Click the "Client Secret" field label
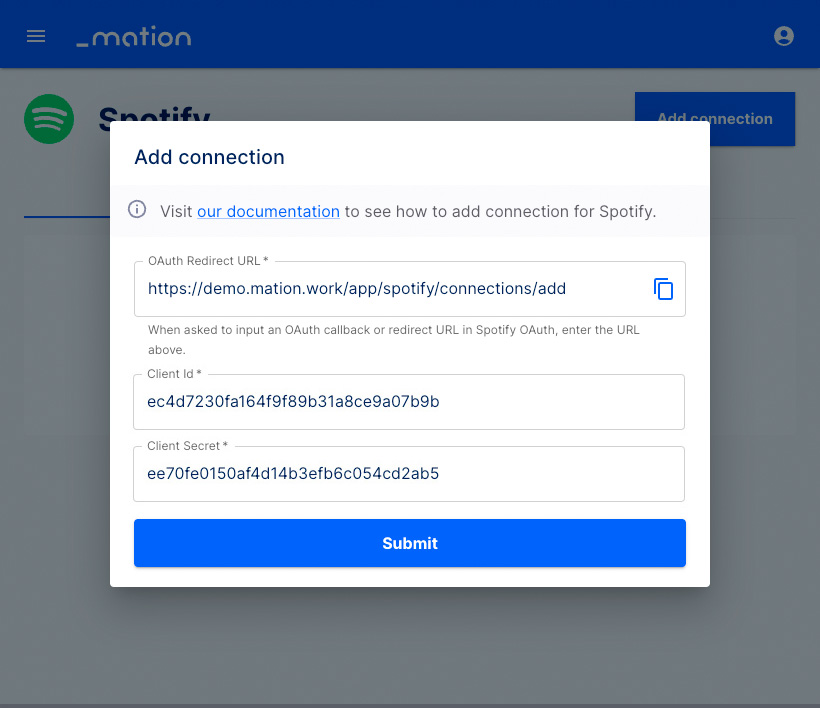Screen dimensions: 820x708 click(x=187, y=446)
